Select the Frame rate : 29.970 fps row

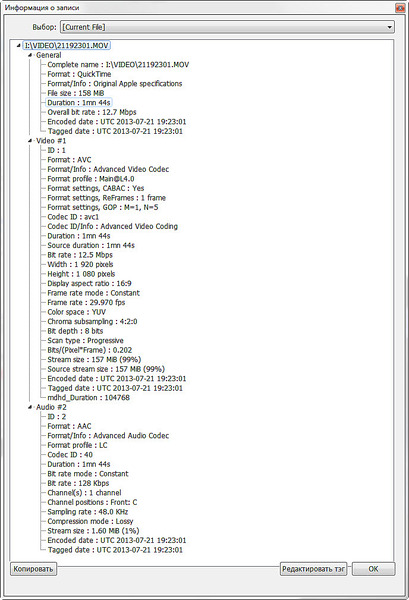86,302
